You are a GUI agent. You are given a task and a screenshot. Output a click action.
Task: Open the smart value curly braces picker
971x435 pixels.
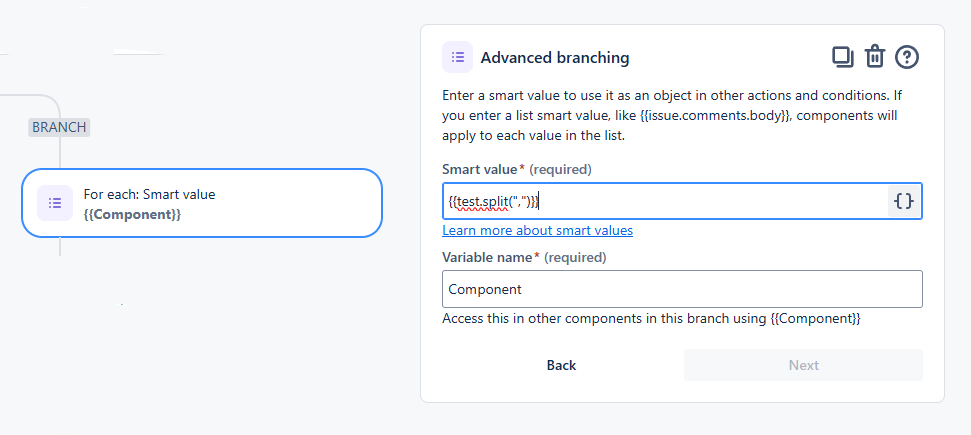click(x=903, y=201)
